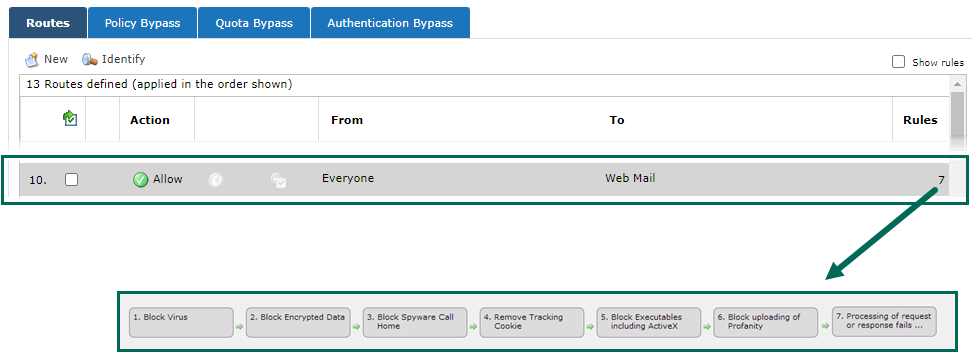Click the Identify magnifier icon
Screen dimensions: 972x361
(90, 60)
